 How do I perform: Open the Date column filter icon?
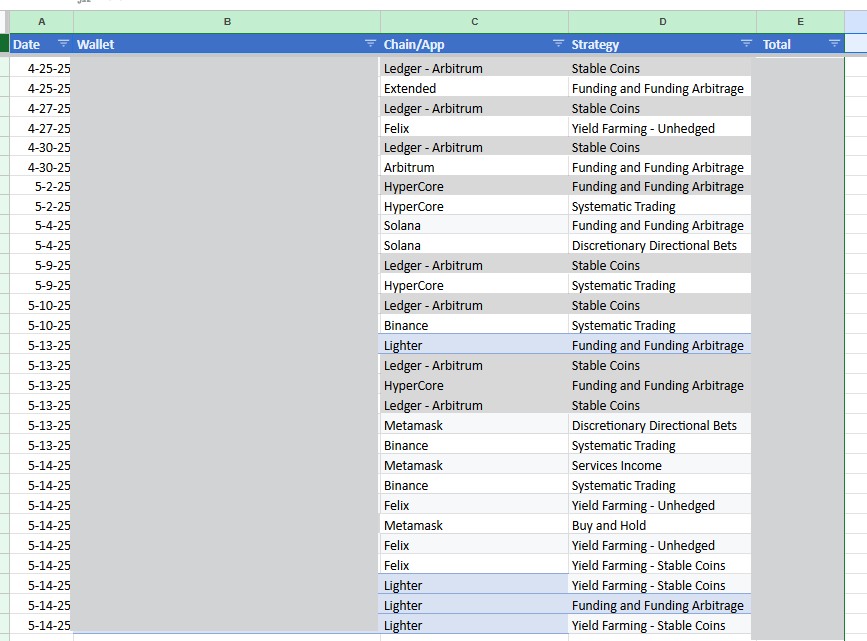pos(64,43)
